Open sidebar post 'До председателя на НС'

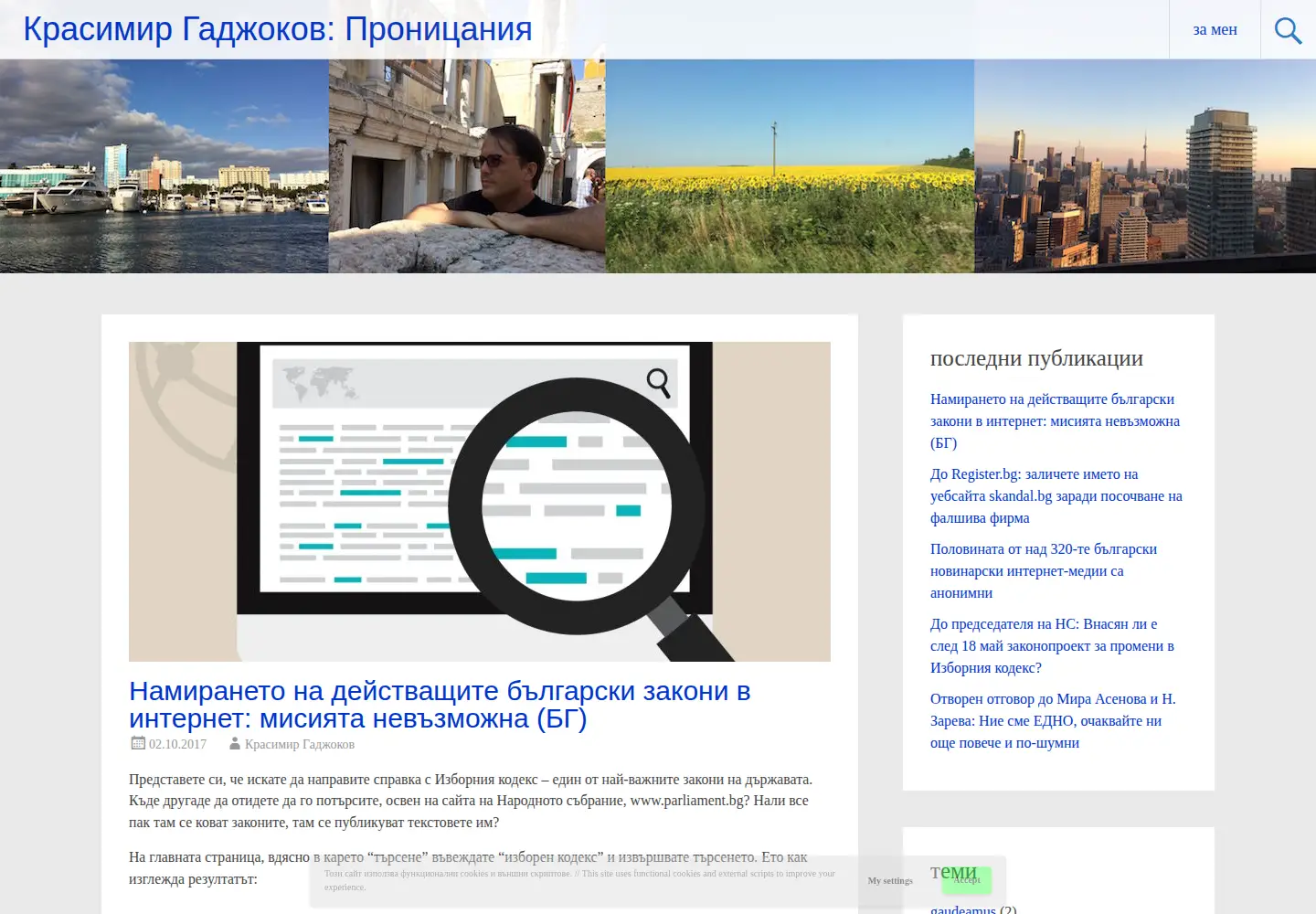[1052, 646]
